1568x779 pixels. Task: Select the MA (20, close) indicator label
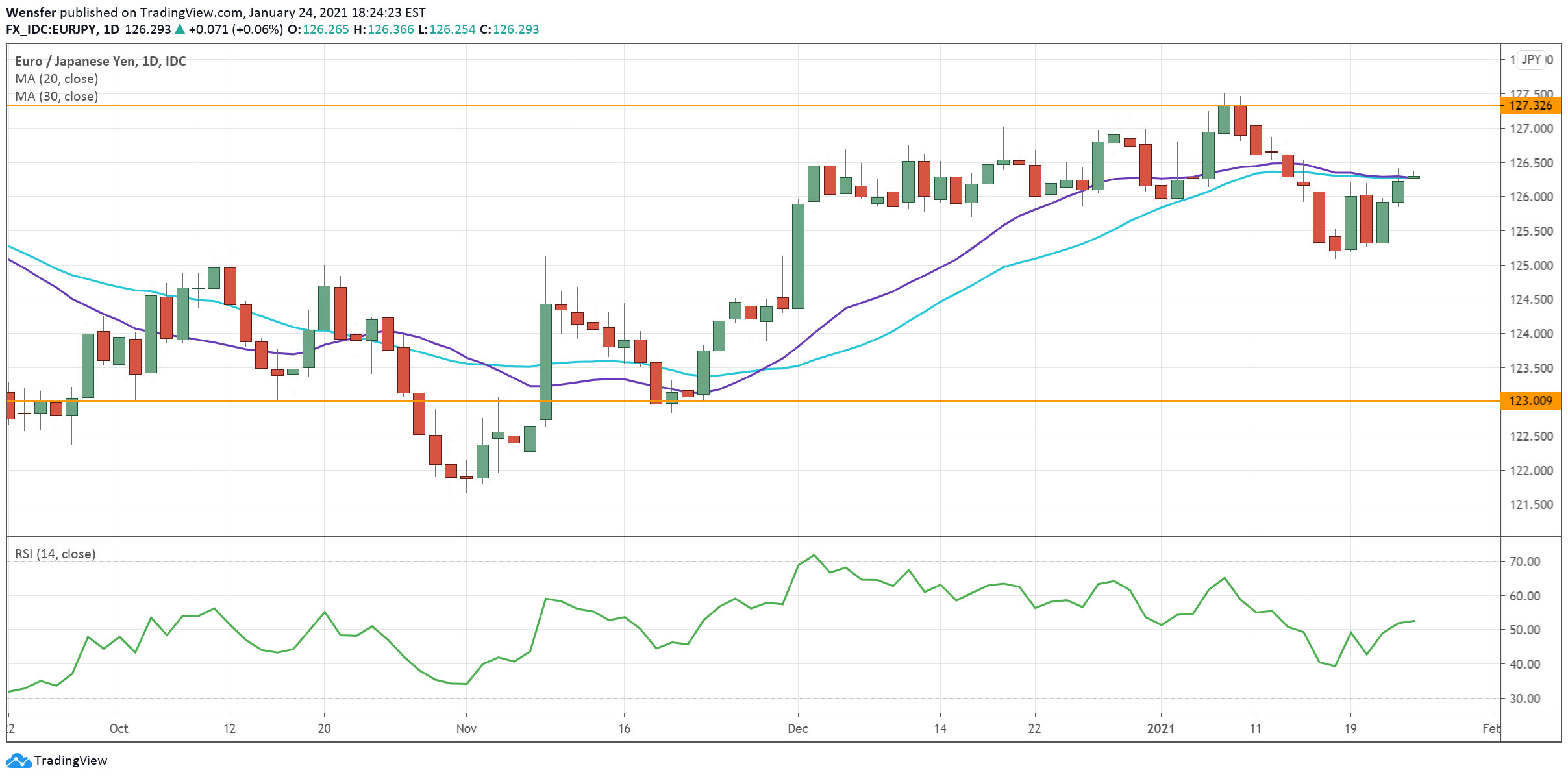(x=56, y=79)
